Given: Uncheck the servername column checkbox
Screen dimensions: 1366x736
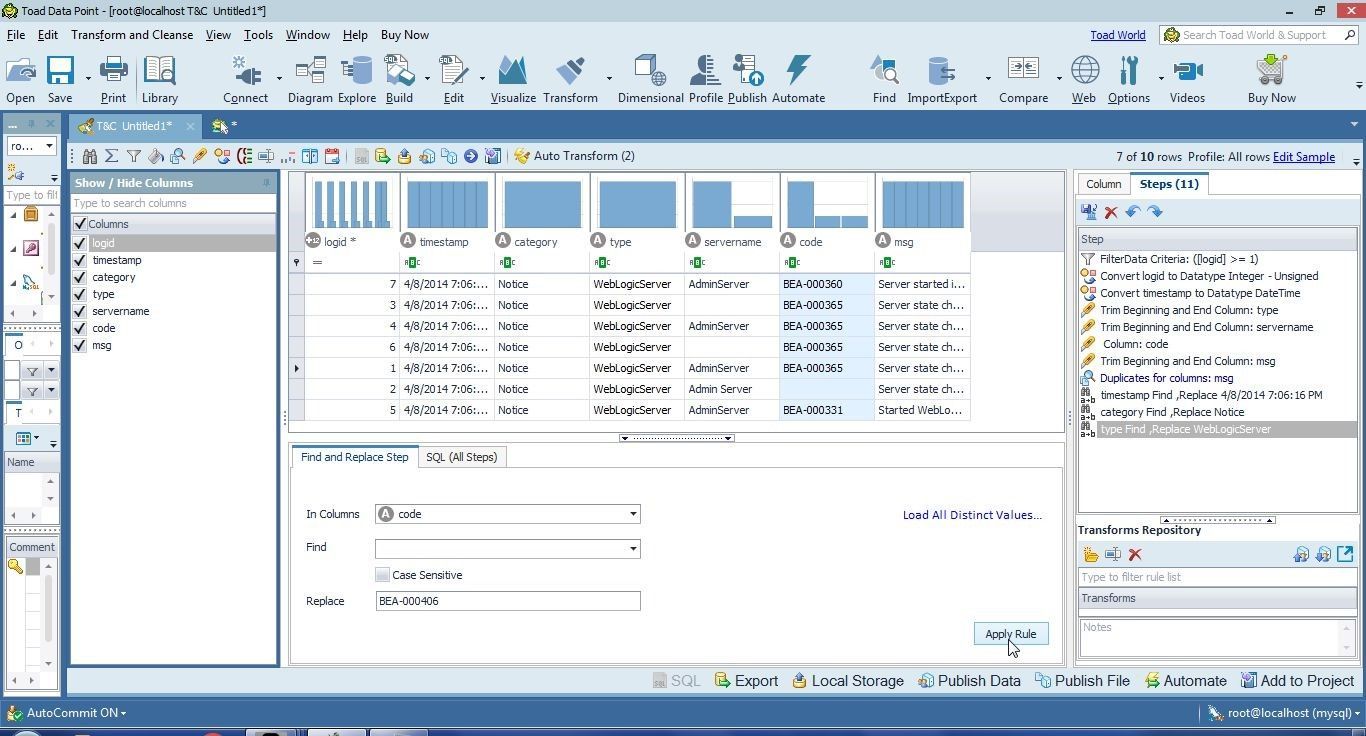Looking at the screenshot, I should pos(80,311).
